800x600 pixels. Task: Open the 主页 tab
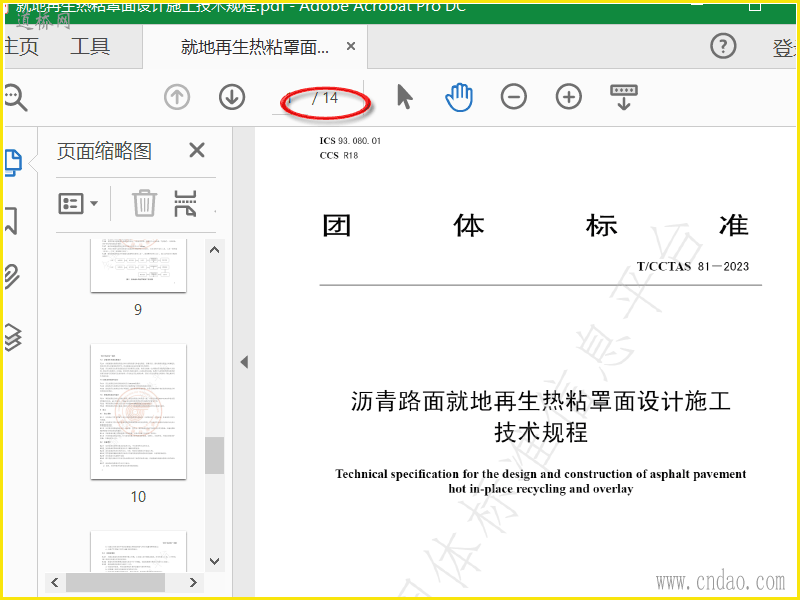pos(21,46)
